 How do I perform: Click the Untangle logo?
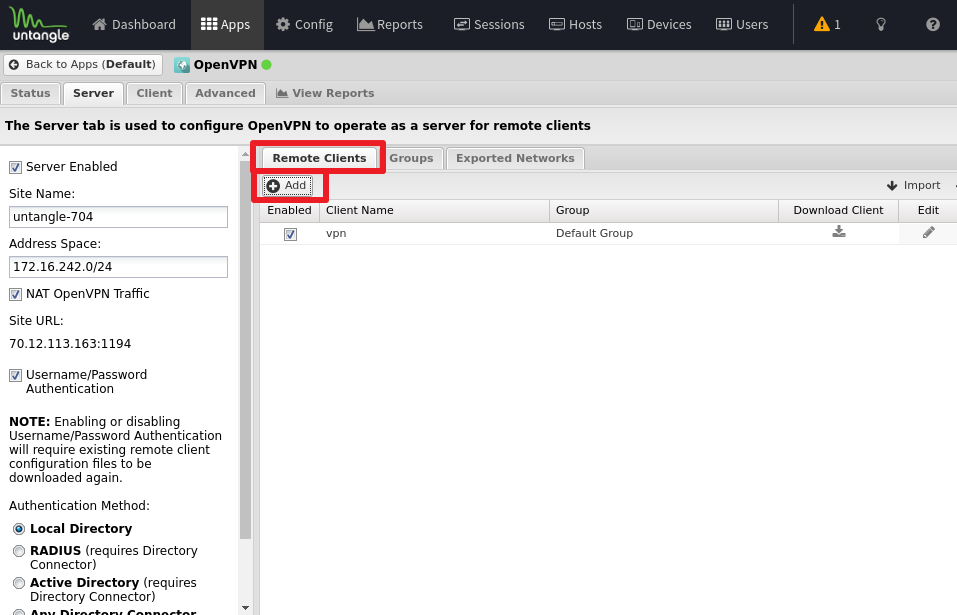(x=40, y=24)
